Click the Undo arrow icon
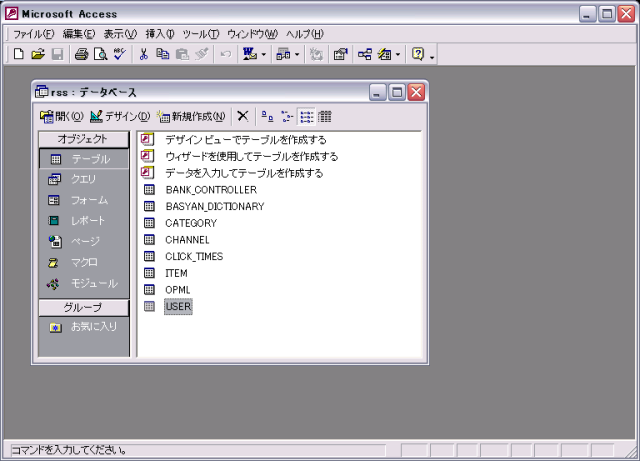 tap(226, 54)
